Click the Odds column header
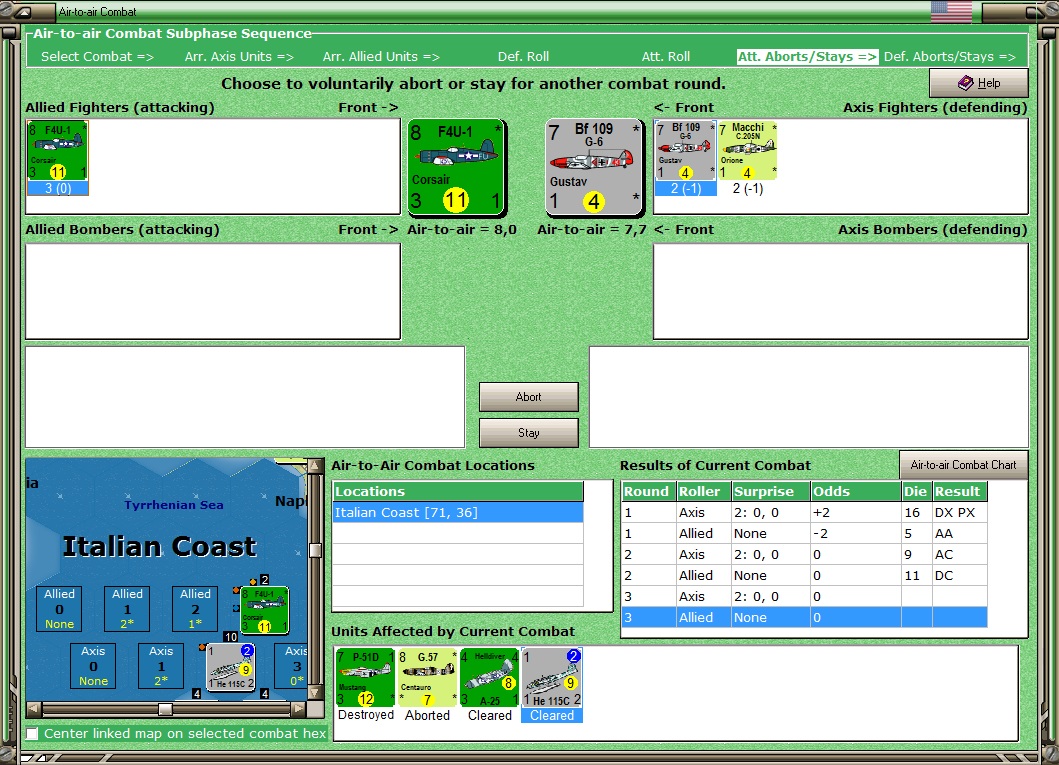This screenshot has width=1059, height=765. (856, 492)
